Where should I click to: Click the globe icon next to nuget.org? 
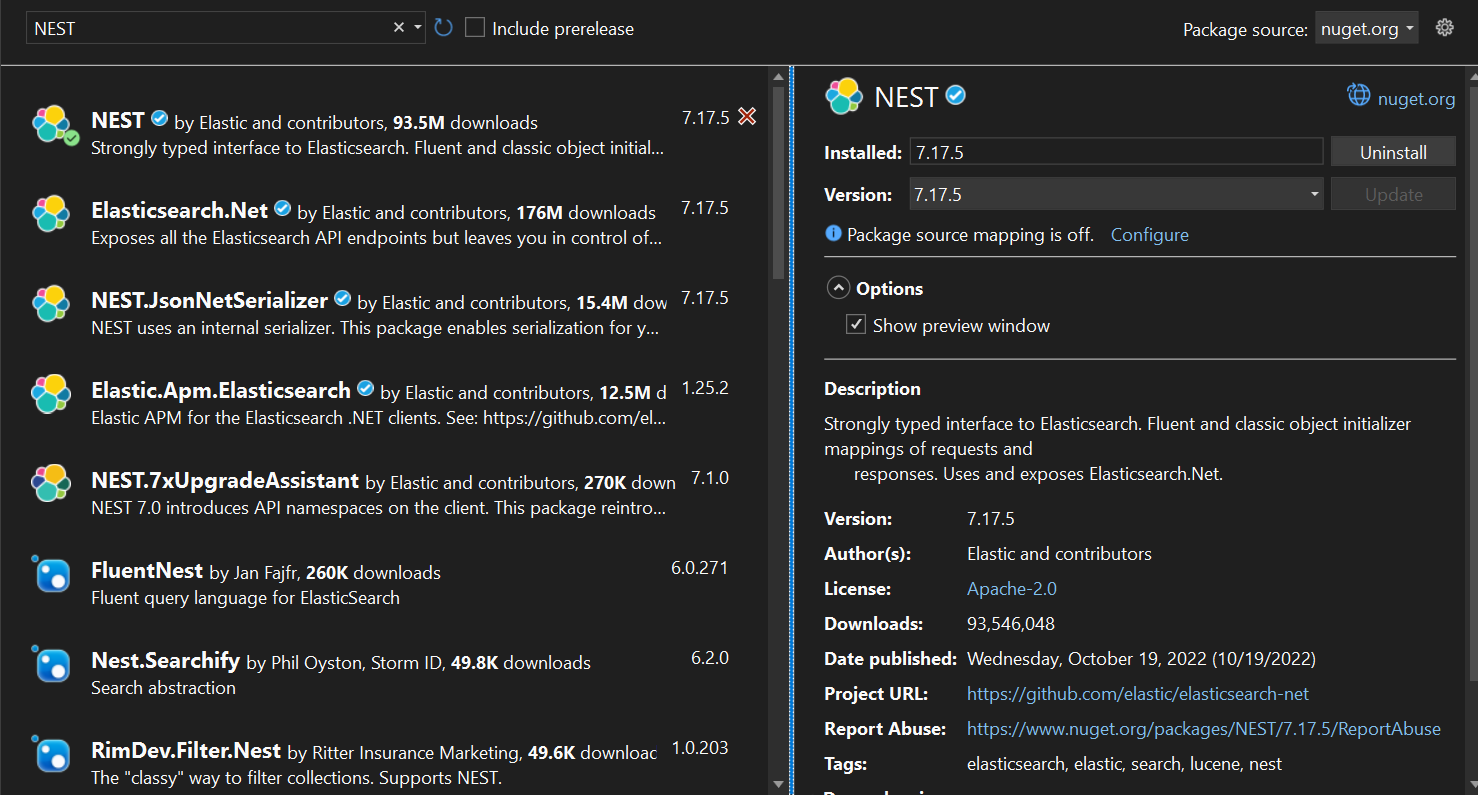(x=1358, y=96)
